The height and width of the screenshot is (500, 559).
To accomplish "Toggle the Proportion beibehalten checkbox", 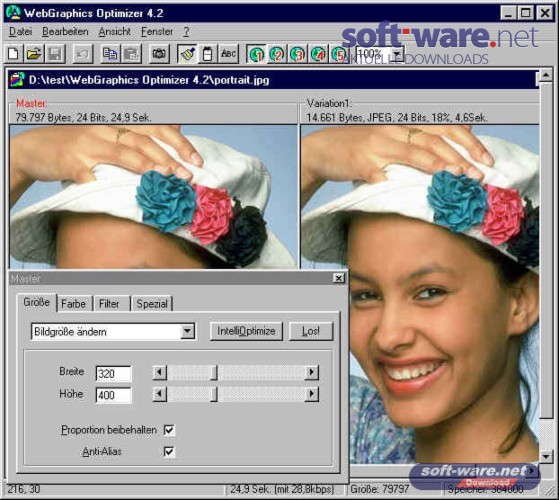I will click(x=169, y=430).
